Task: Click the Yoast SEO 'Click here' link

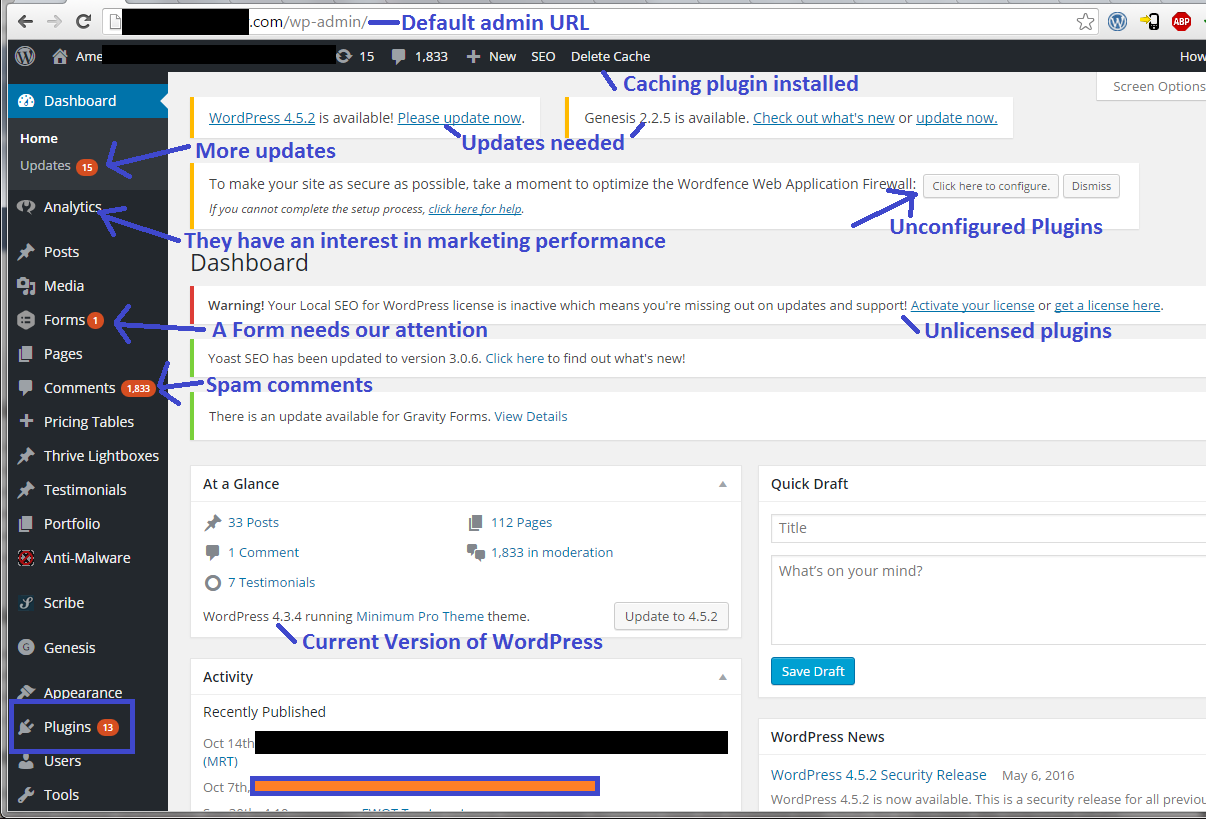Action: pyautogui.click(x=515, y=358)
